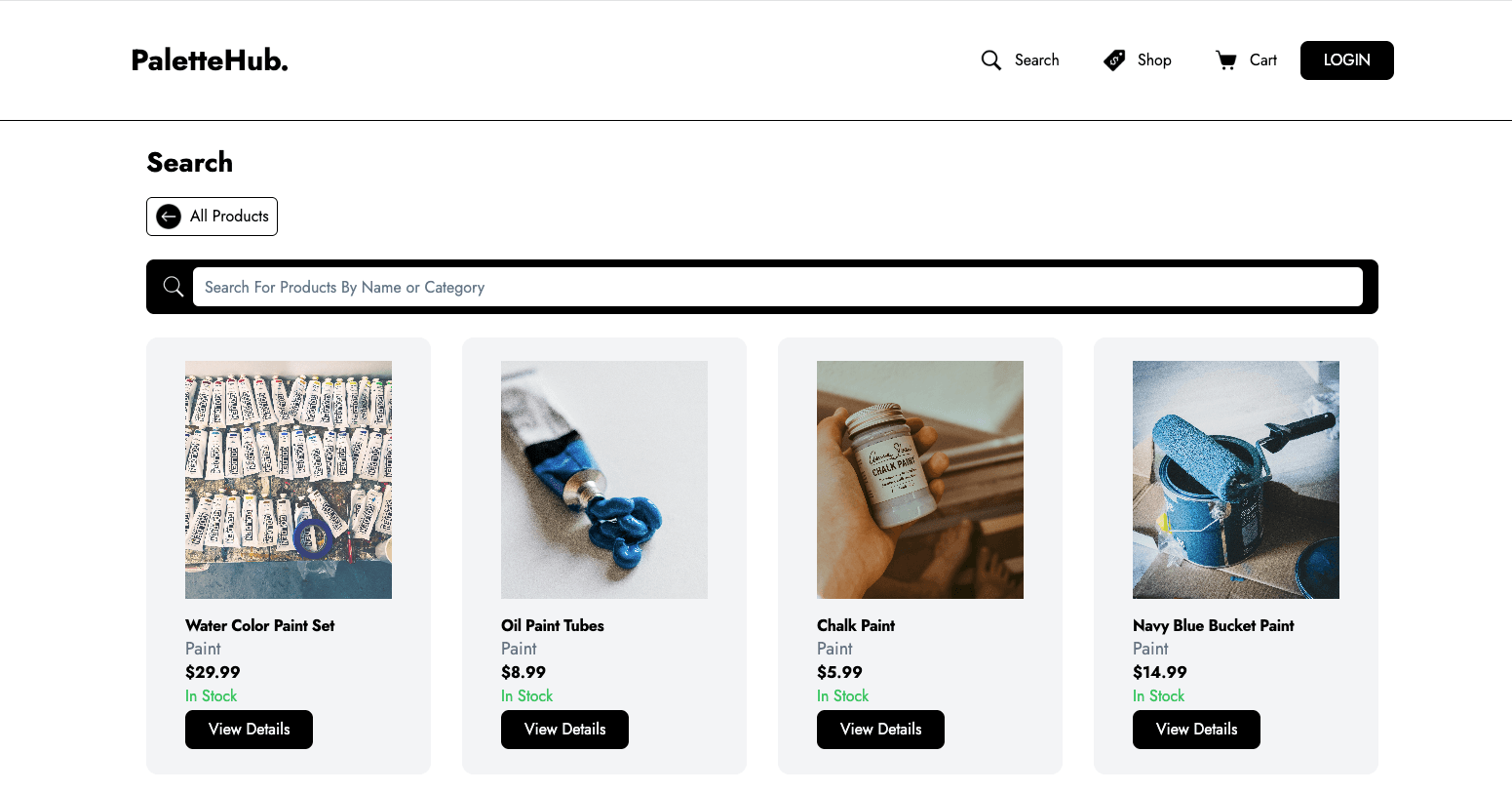Click the magnifier icon in search bar
Viewport: 1512px width, 792px height.
pyautogui.click(x=174, y=287)
